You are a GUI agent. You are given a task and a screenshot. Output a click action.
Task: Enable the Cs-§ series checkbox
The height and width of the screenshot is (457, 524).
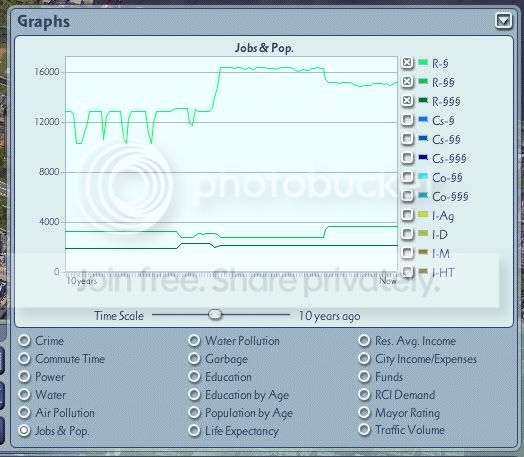coord(407,120)
